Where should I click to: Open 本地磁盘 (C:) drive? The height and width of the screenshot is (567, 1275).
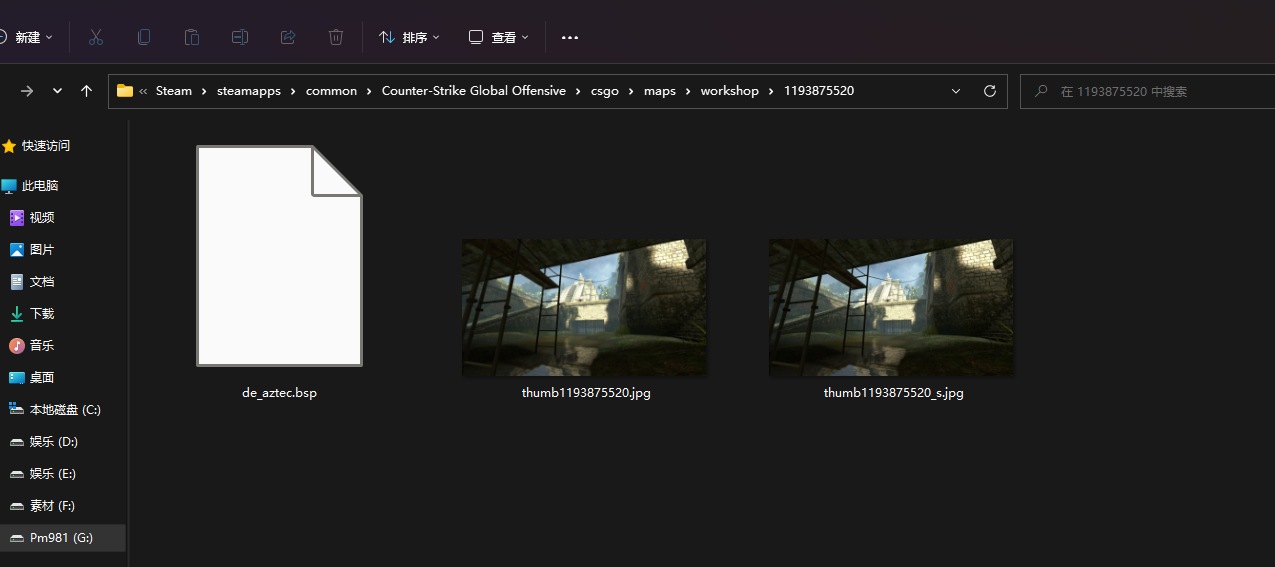(x=65, y=410)
